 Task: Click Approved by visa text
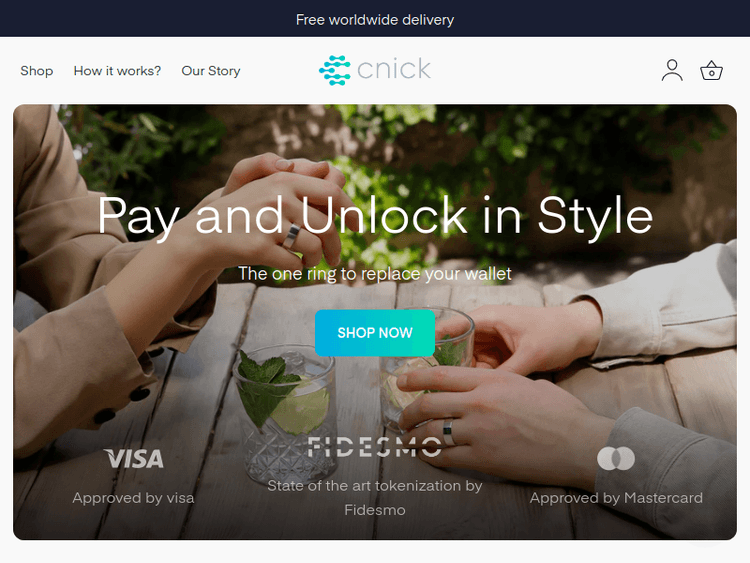coord(133,498)
